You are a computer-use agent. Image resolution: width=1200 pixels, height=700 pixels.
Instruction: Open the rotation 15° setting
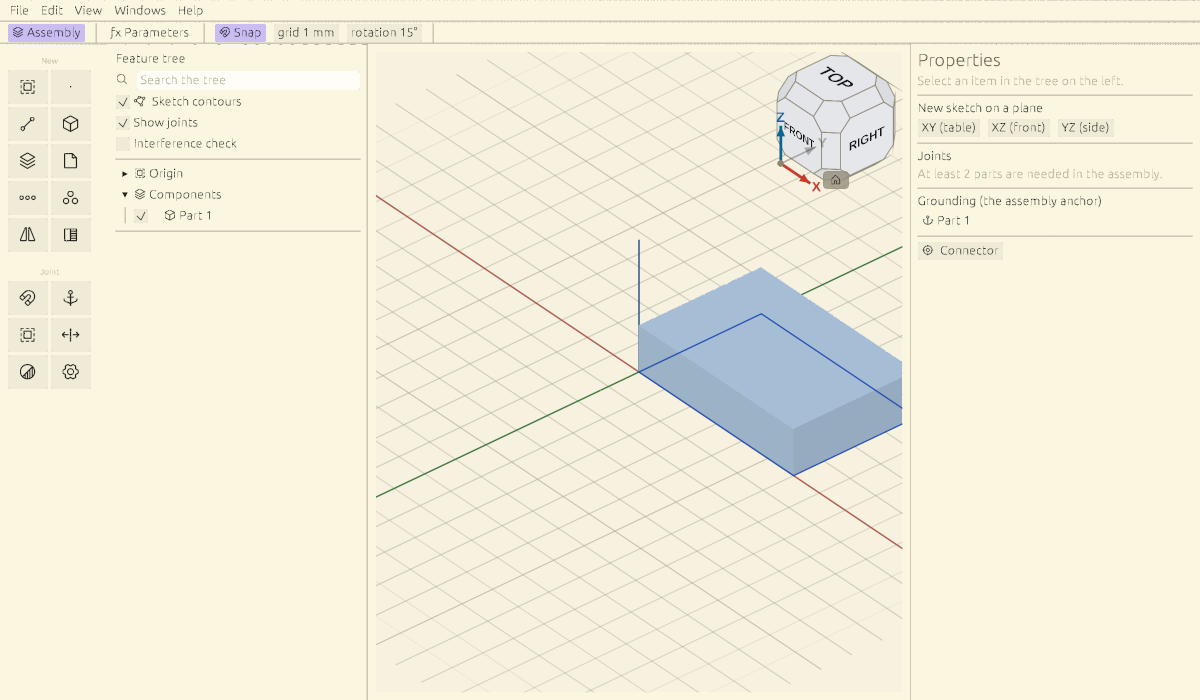(x=384, y=33)
